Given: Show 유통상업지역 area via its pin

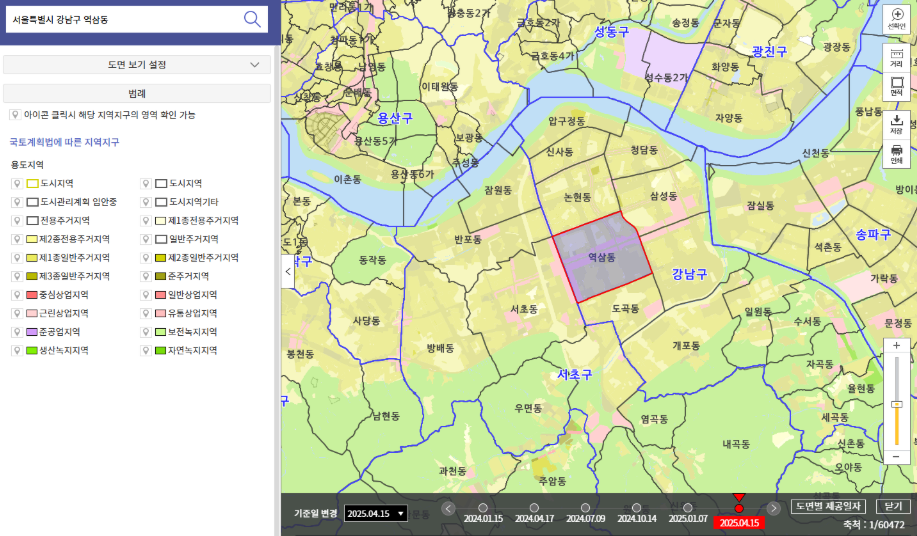Looking at the screenshot, I should pos(146,313).
